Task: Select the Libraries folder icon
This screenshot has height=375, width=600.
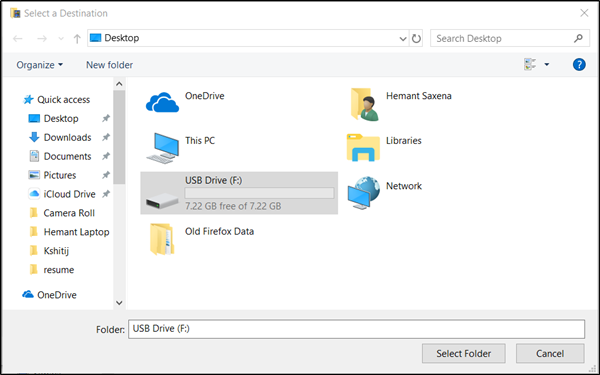Action: [363, 147]
